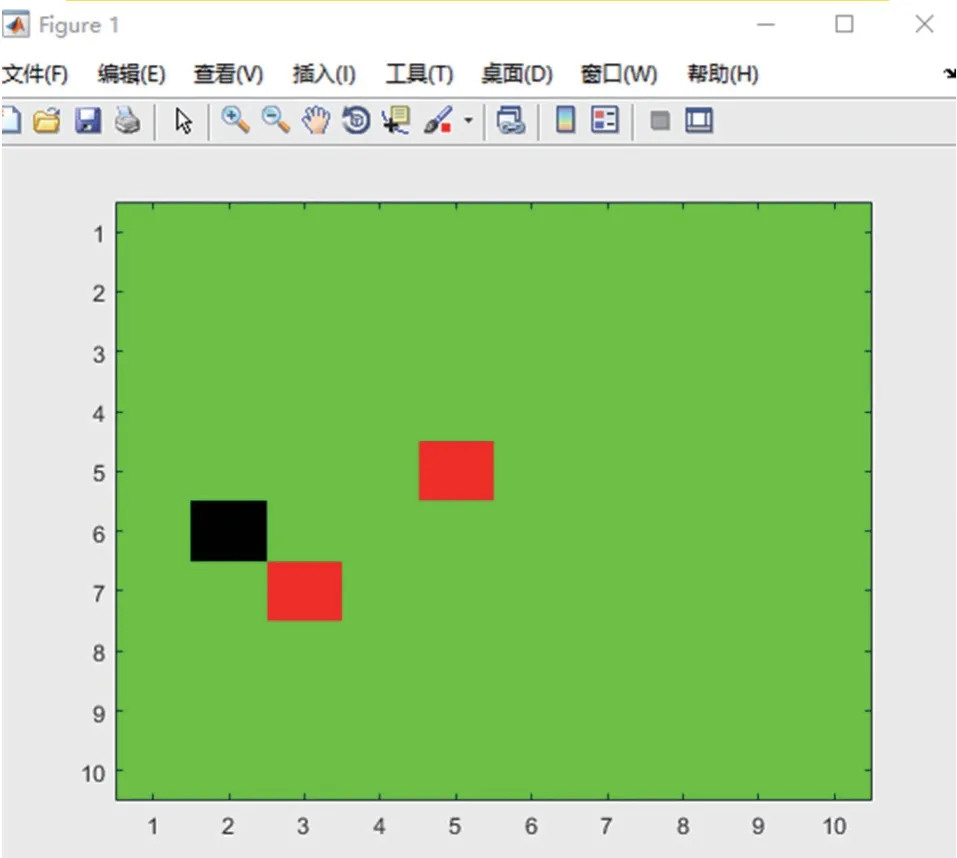
Task: Print the figure using printer icon
Action: click(128, 120)
